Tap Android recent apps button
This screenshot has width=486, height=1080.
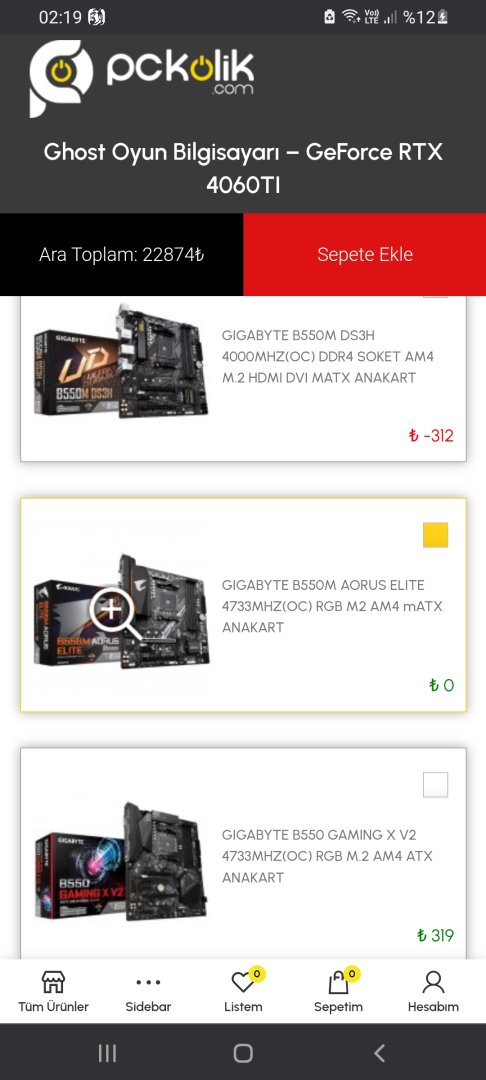(107, 1052)
